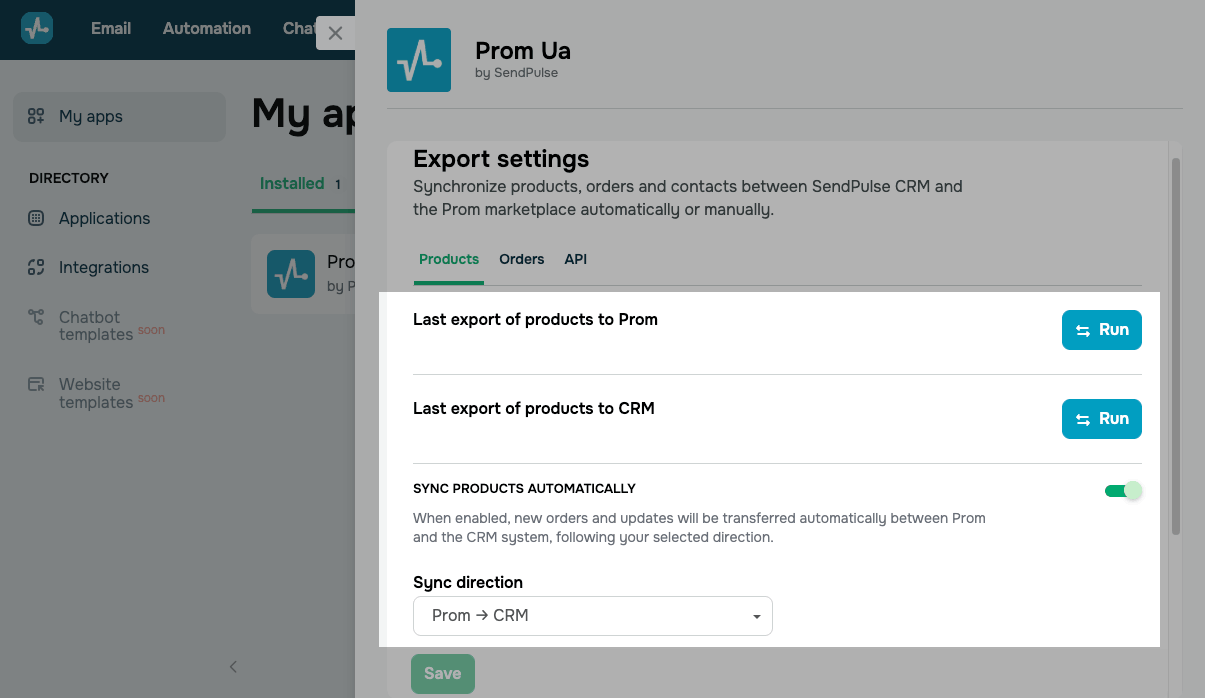The width and height of the screenshot is (1205, 698).
Task: Open My apps from sidebar
Action: (x=119, y=117)
